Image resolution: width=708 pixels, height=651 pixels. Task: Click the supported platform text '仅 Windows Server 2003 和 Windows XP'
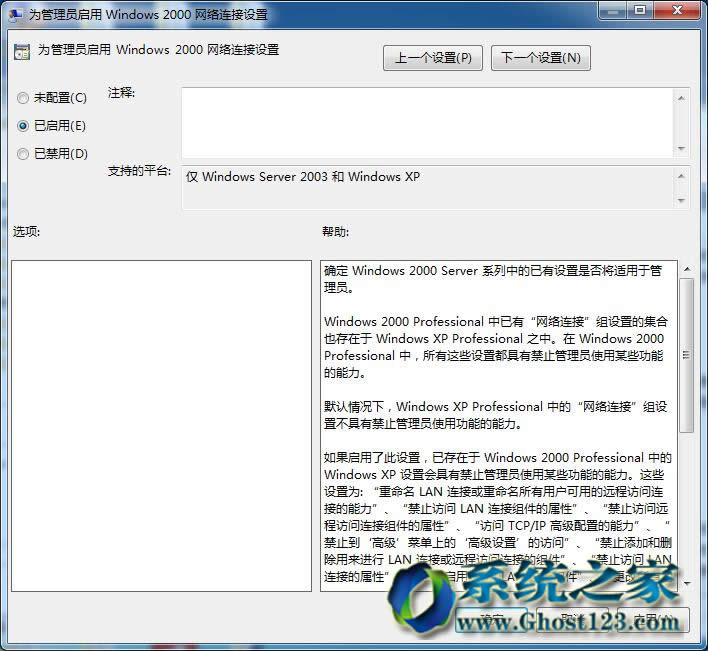click(x=303, y=177)
